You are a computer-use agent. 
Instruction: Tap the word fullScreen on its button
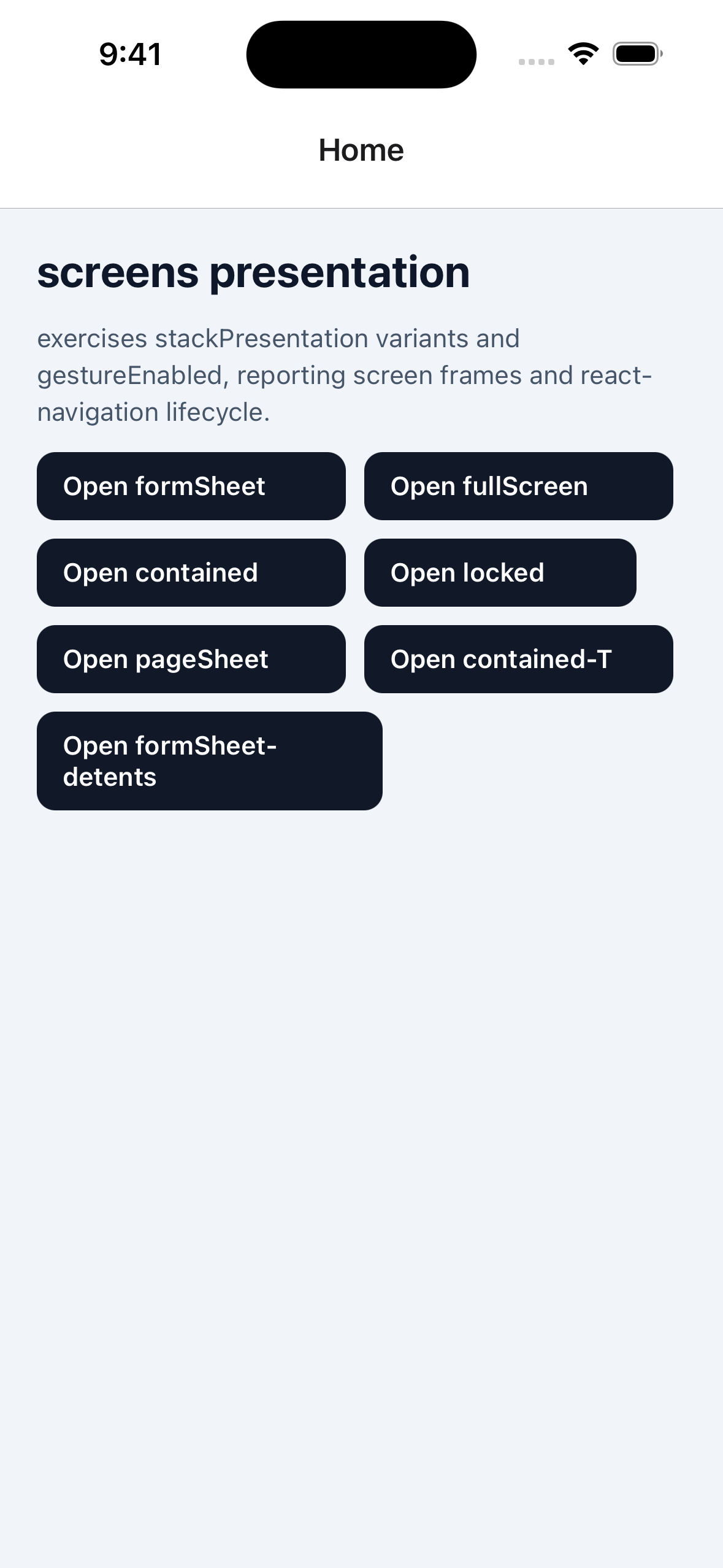[526, 486]
